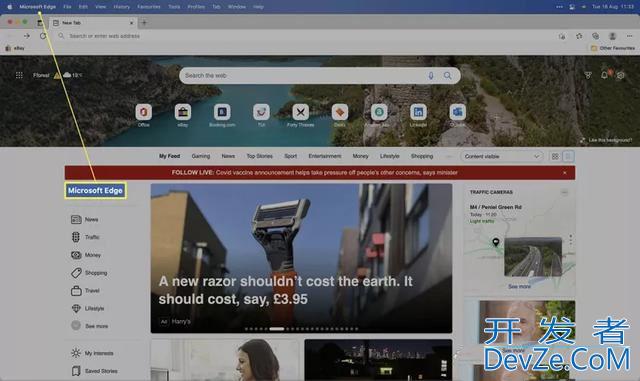Select the Lifestyle feed tab
The image size is (640, 381).
[x=389, y=156]
